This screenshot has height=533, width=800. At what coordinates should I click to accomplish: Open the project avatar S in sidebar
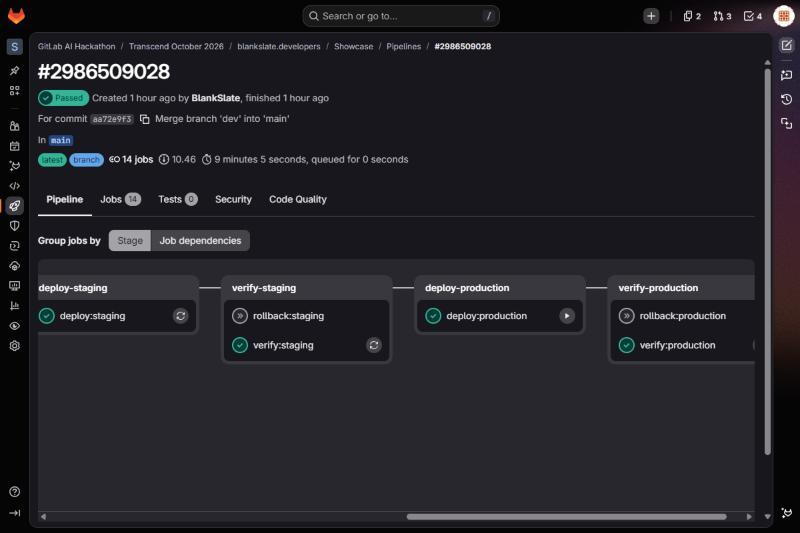[14, 47]
